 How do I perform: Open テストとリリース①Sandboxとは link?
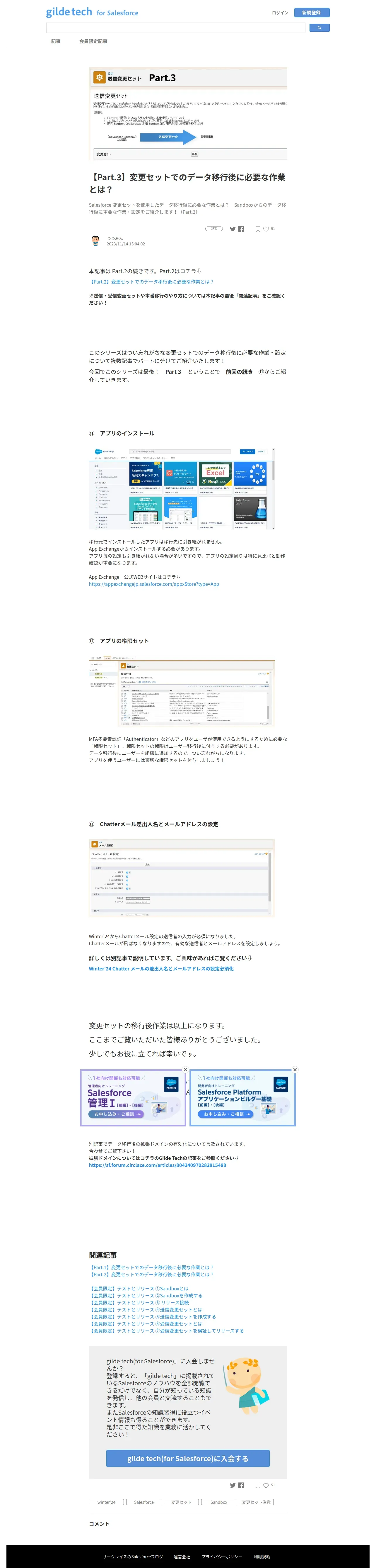(x=139, y=1289)
